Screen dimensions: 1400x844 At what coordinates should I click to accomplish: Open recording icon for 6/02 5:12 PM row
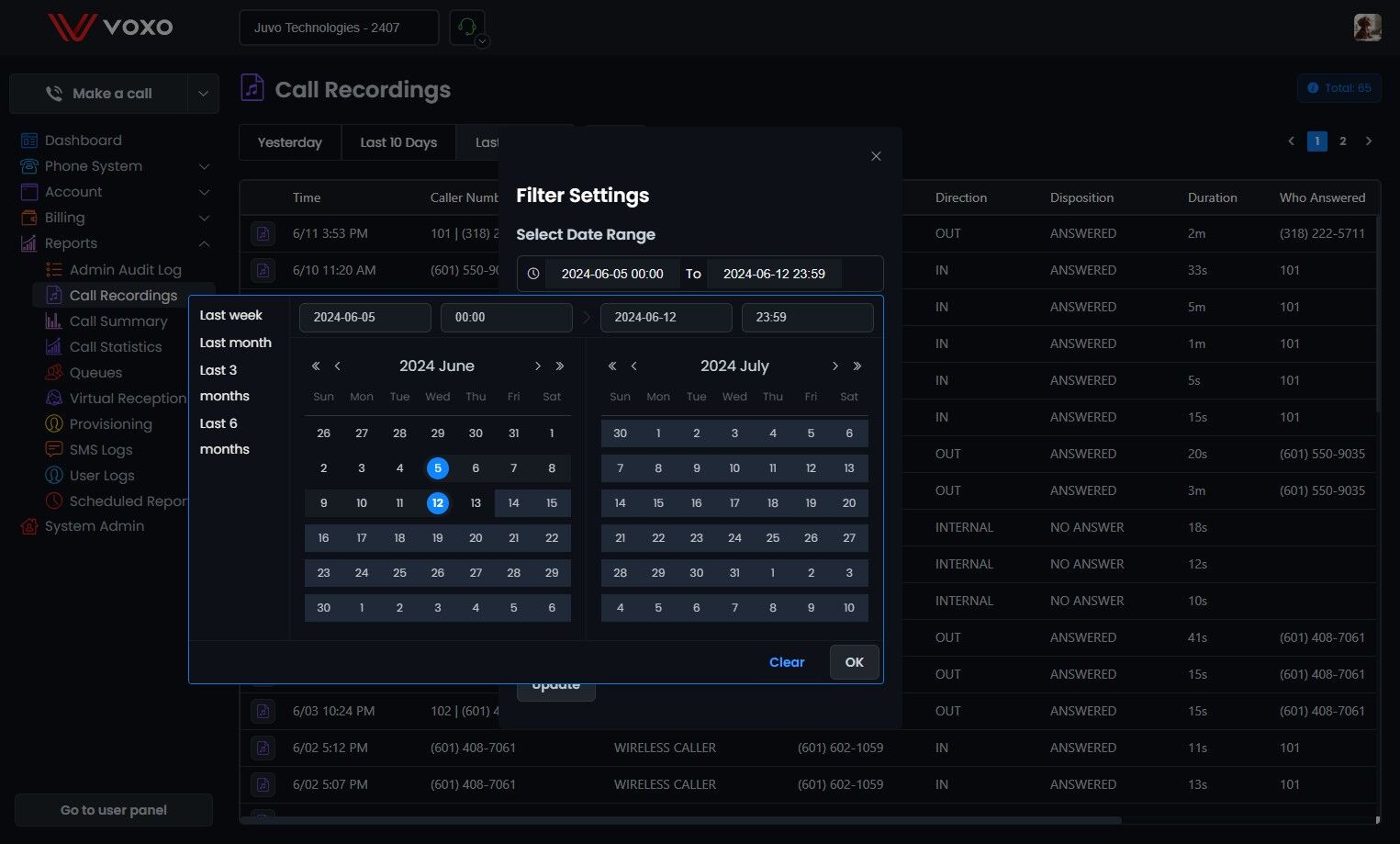263,748
